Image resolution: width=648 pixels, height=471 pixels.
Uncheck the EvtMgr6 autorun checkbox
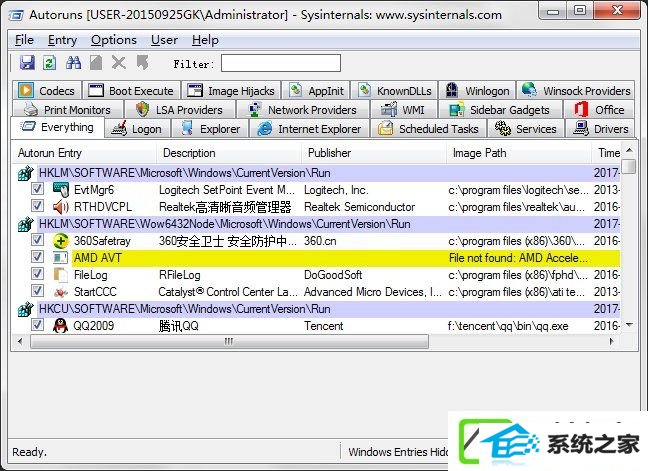point(37,189)
